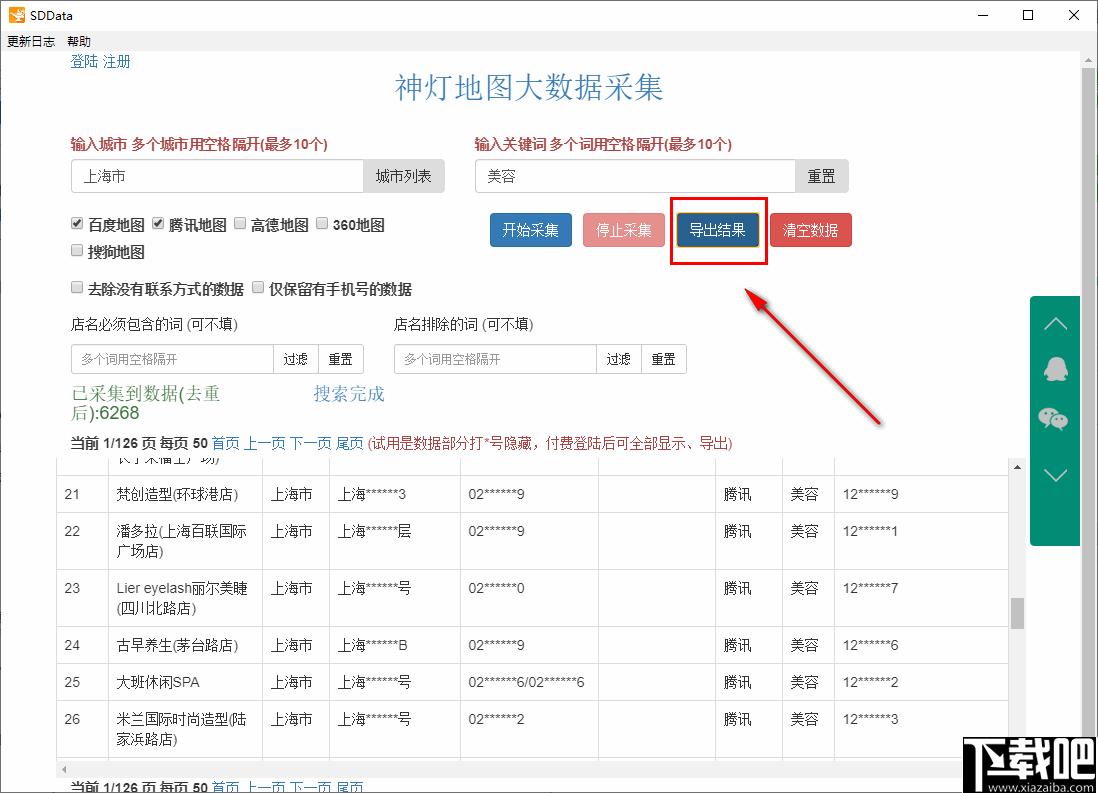
Task: Enable the 高德地图 checkbox
Action: 240,223
